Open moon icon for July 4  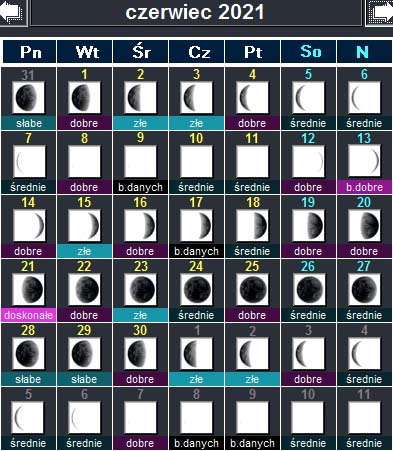pyautogui.click(x=364, y=354)
